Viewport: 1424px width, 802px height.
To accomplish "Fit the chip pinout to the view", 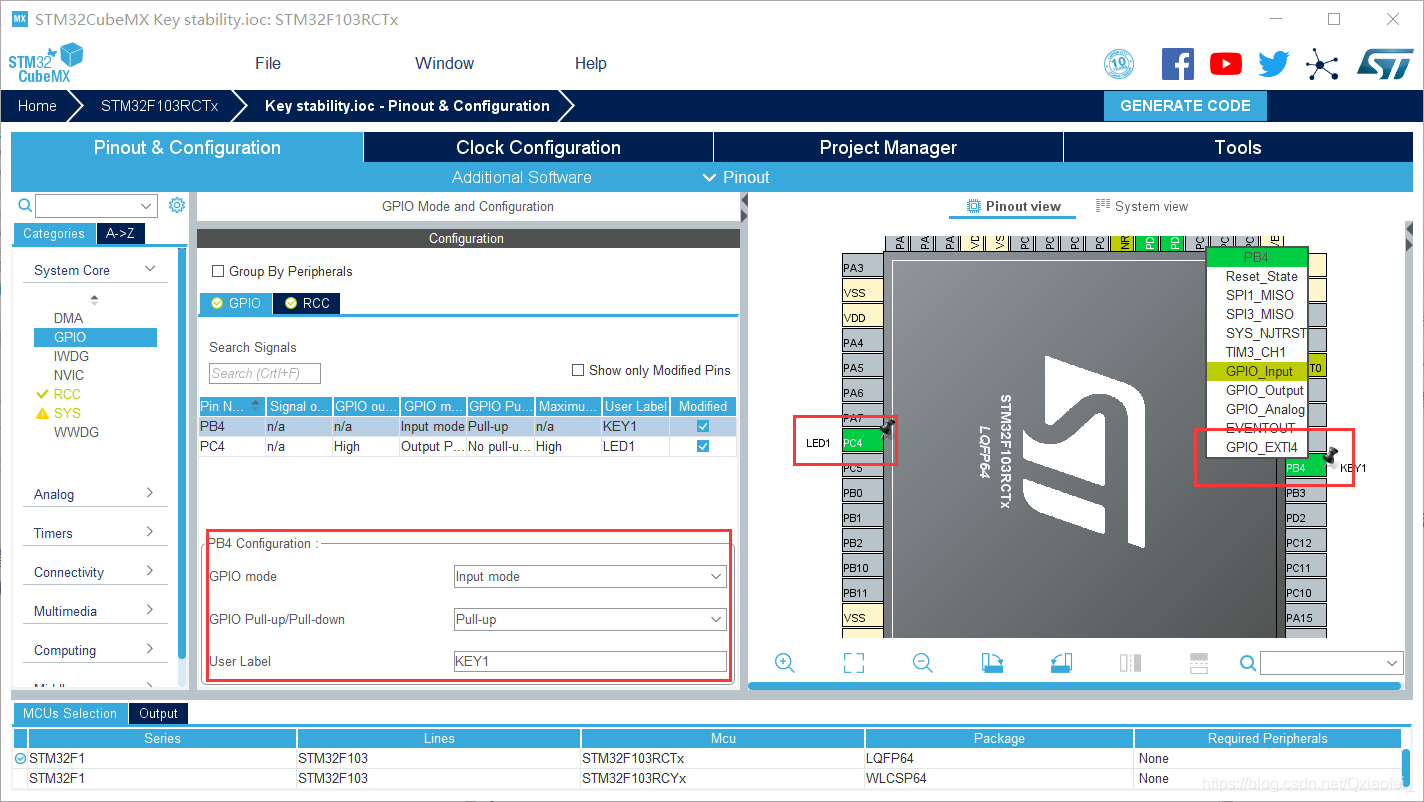I will click(853, 662).
